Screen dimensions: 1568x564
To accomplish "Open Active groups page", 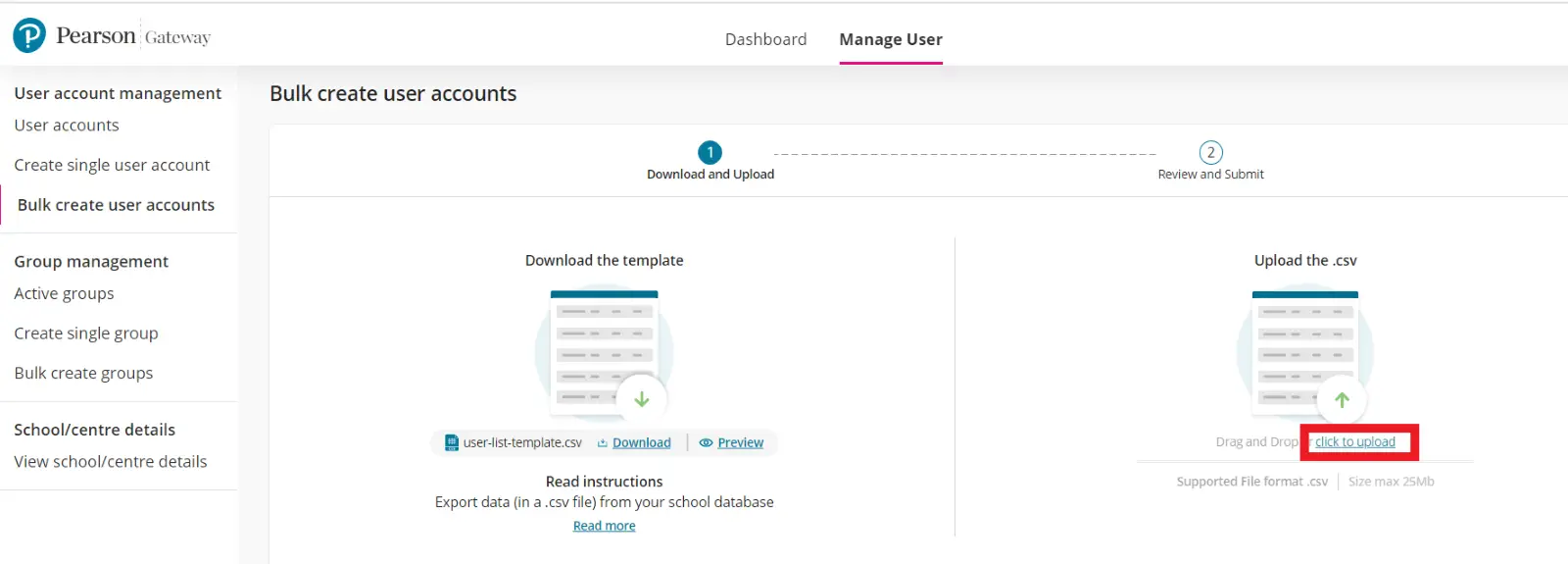I will click(64, 293).
